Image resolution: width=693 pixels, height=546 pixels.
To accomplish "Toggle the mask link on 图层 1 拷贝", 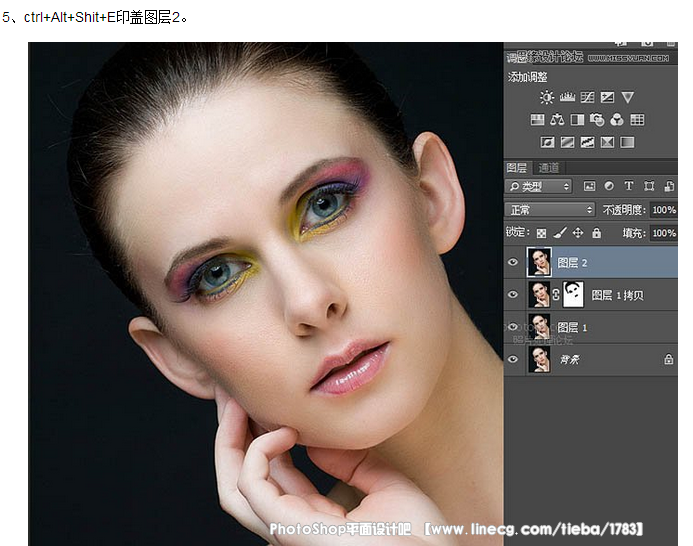I will [556, 294].
